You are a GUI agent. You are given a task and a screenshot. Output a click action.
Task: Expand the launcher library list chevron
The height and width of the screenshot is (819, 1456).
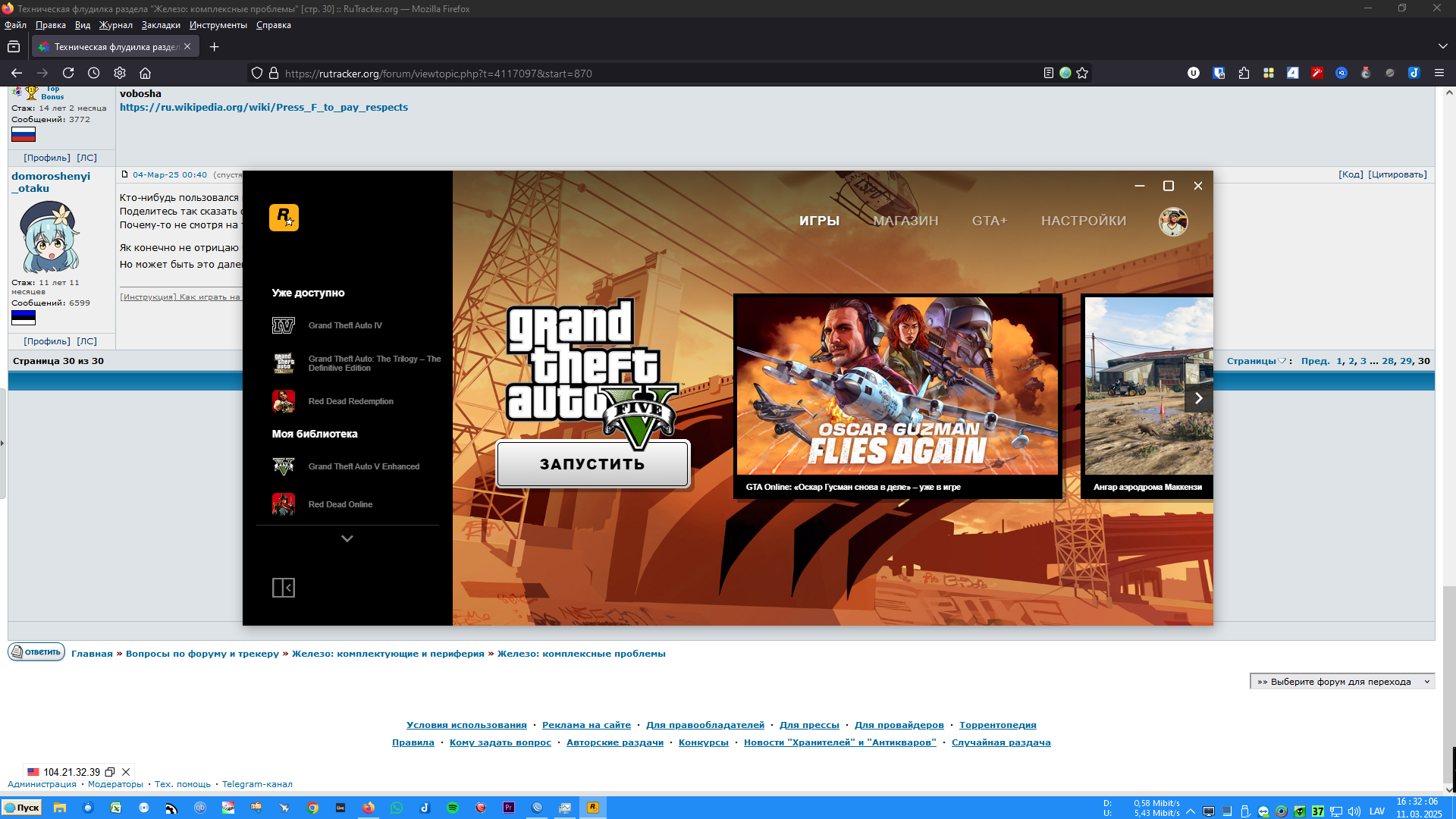click(x=347, y=538)
